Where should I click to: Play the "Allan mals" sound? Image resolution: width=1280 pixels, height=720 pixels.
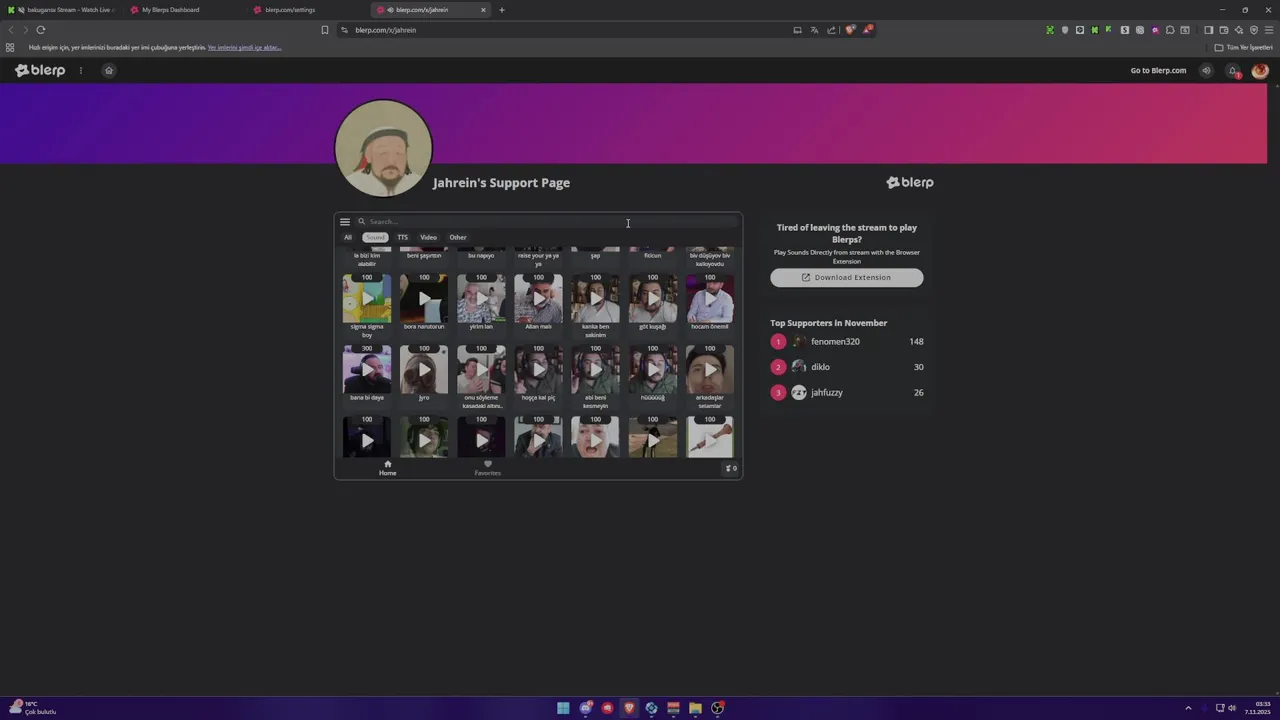click(538, 298)
